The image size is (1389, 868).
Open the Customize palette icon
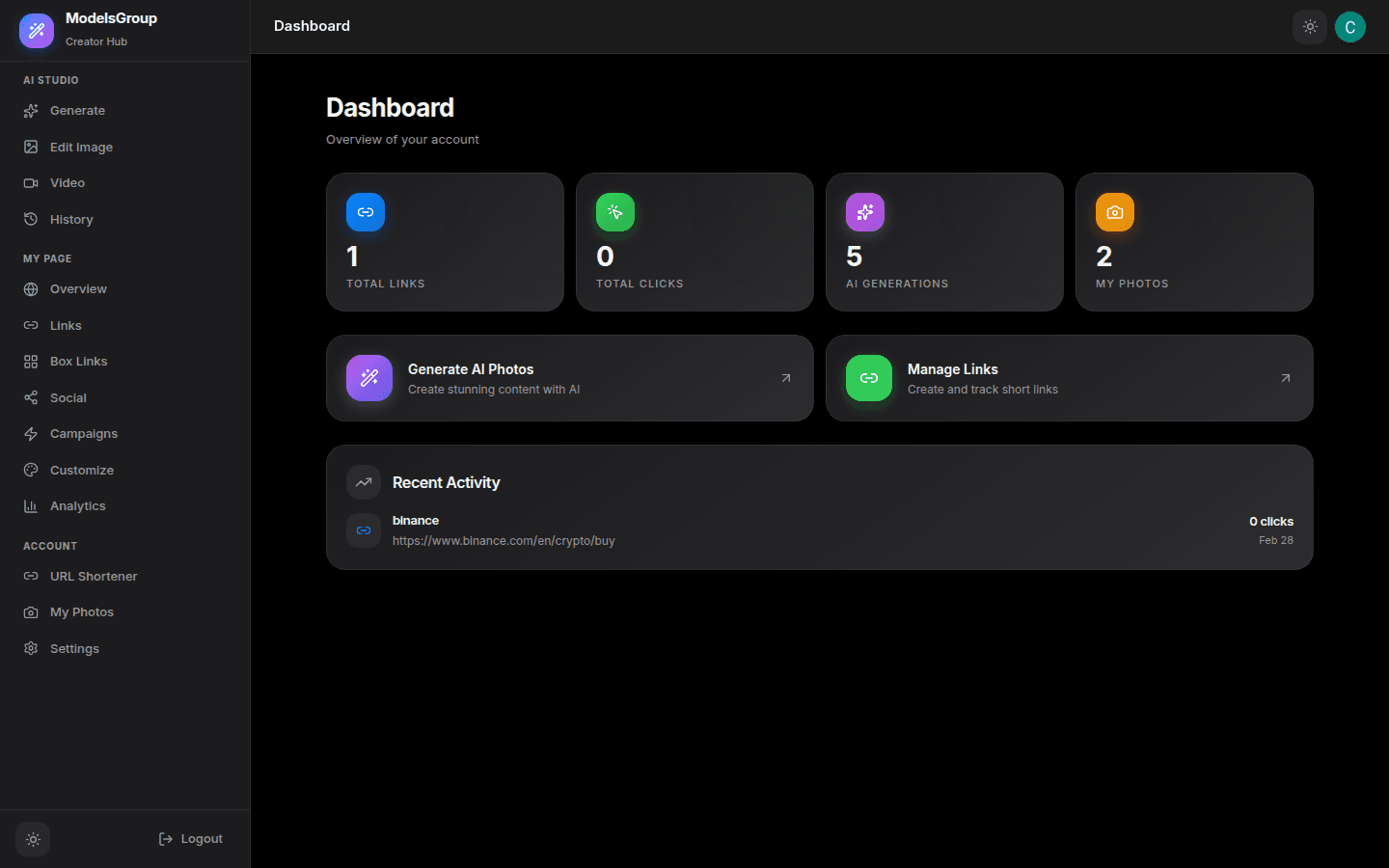32,470
